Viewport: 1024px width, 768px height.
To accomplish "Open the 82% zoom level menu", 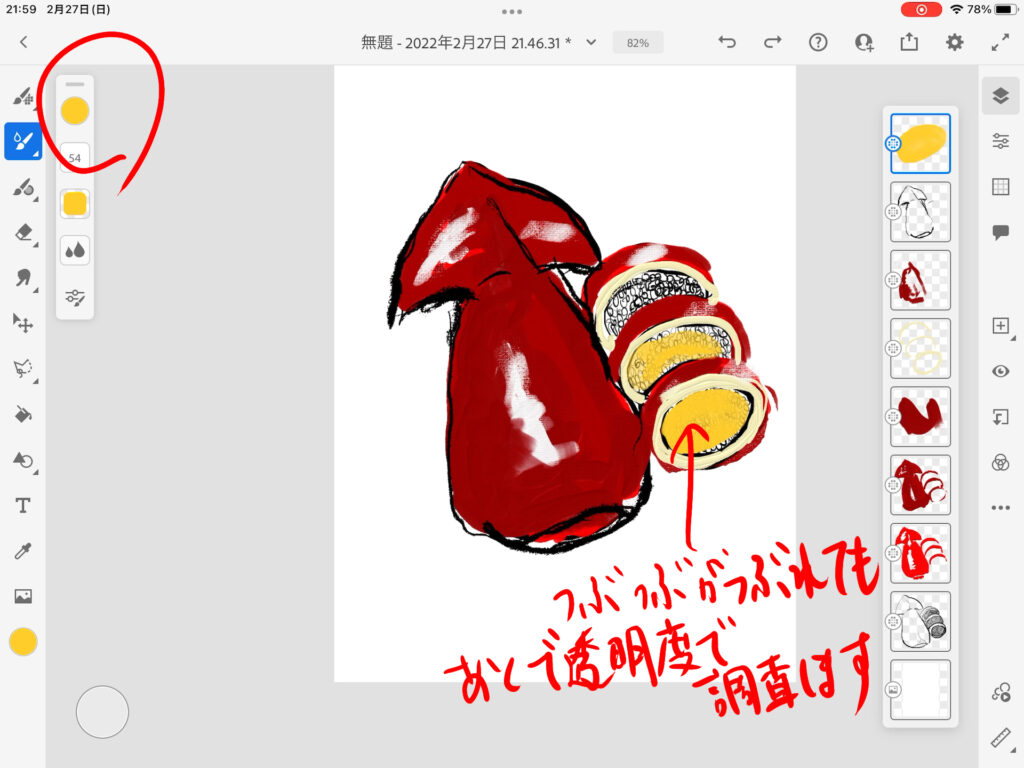I will (x=638, y=43).
